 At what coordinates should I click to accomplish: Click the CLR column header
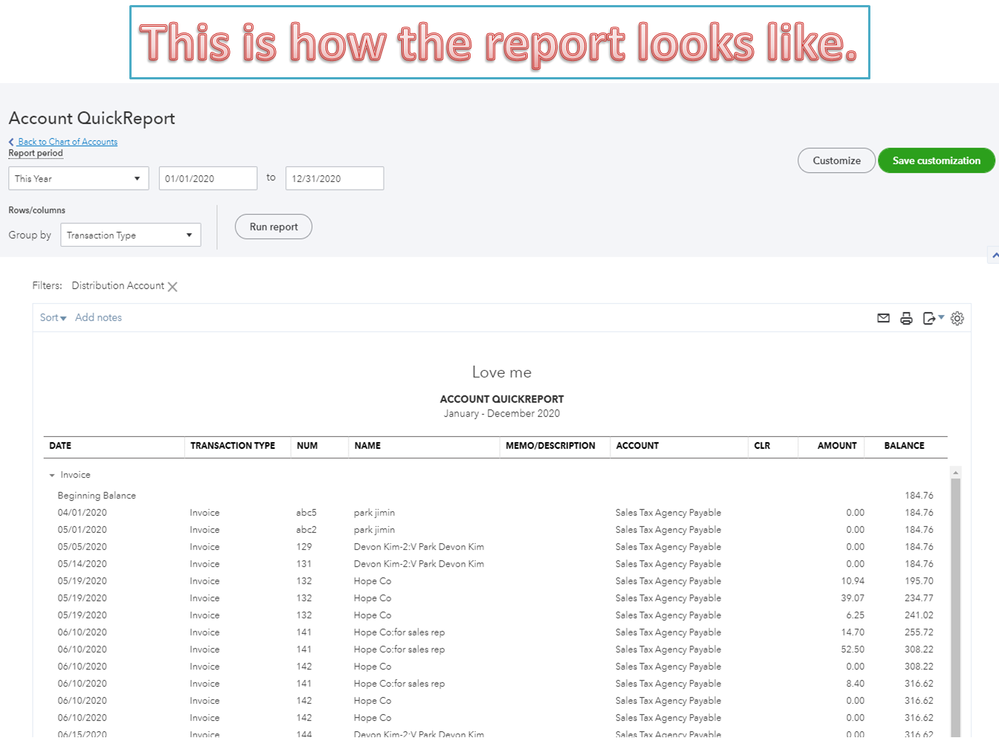(x=762, y=446)
